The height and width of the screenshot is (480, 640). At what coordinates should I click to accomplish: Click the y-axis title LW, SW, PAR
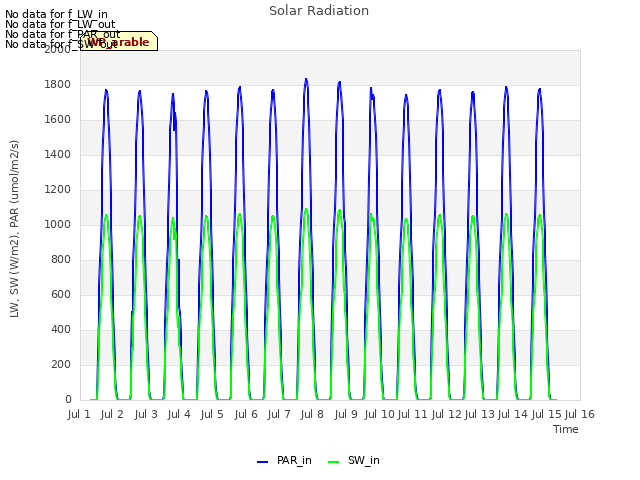pos(14,229)
